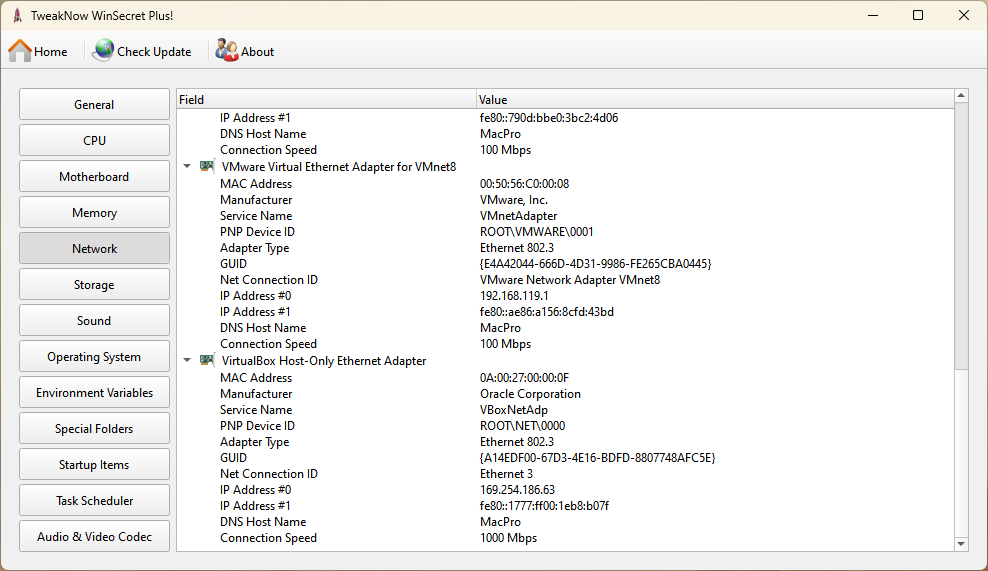Image resolution: width=988 pixels, height=571 pixels.
Task: Click the TweakNow app icon in title bar
Action: pos(18,15)
